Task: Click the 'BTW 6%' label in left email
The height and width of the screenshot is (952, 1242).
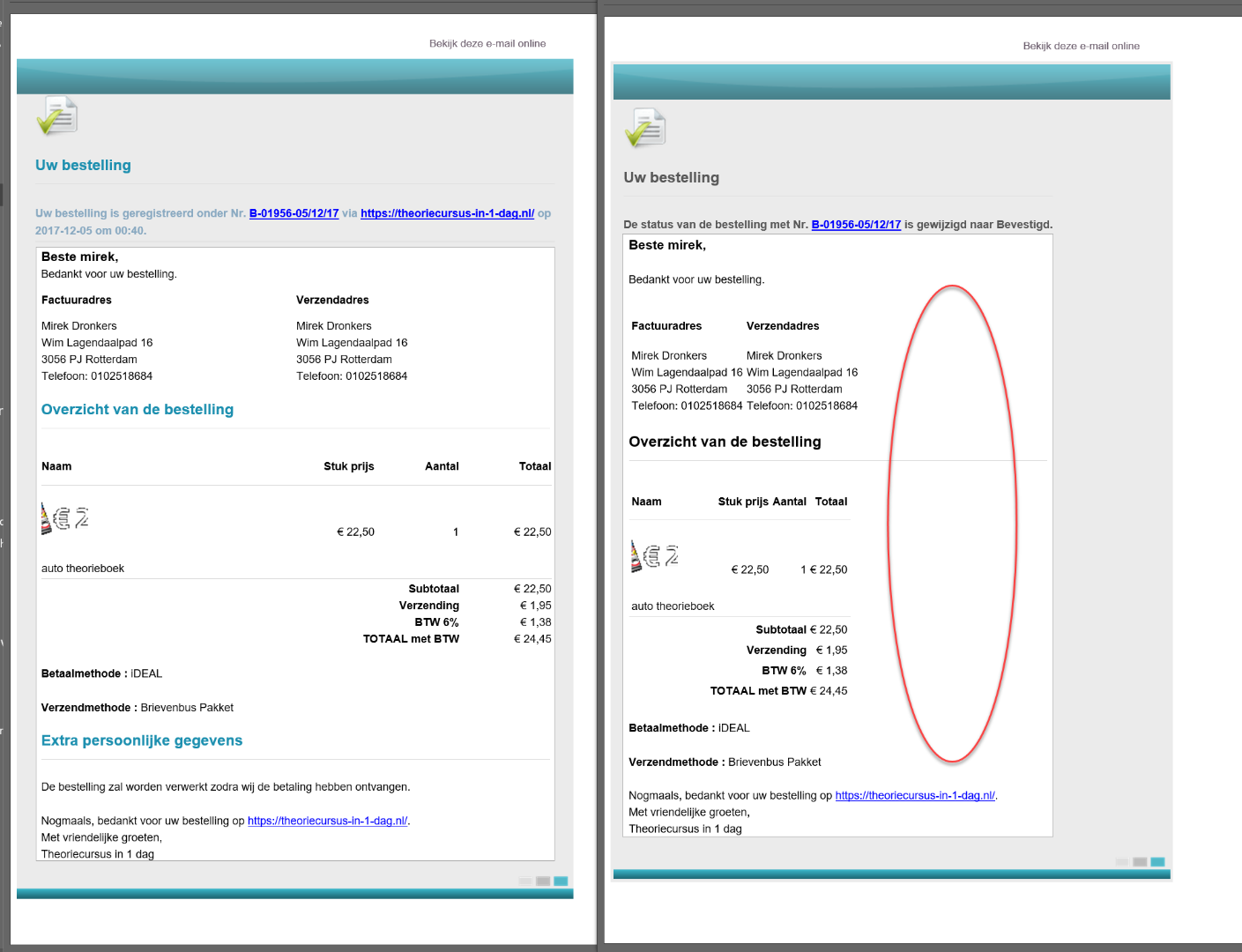Action: 437,622
